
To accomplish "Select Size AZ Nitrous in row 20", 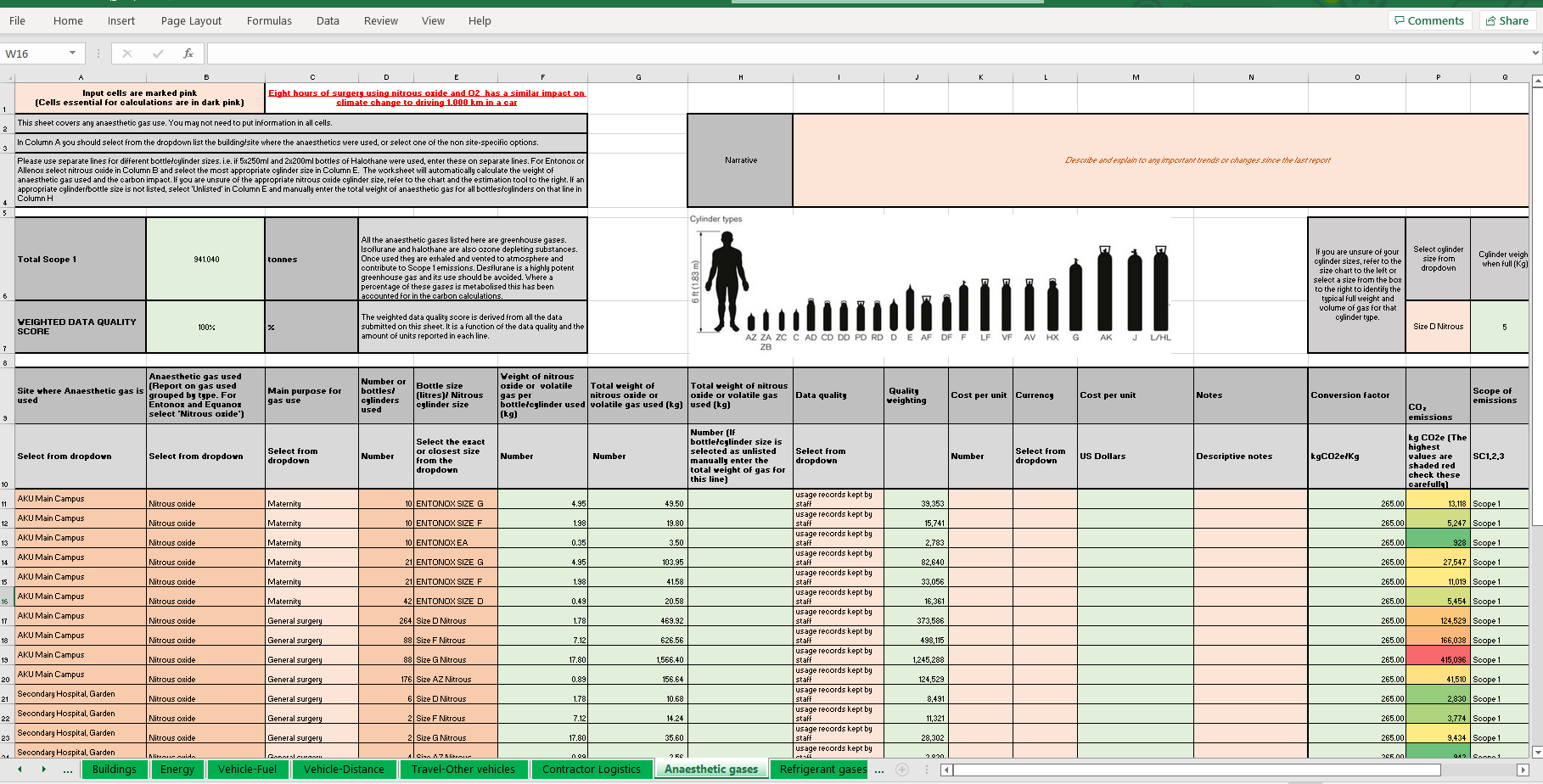I will click(456, 675).
